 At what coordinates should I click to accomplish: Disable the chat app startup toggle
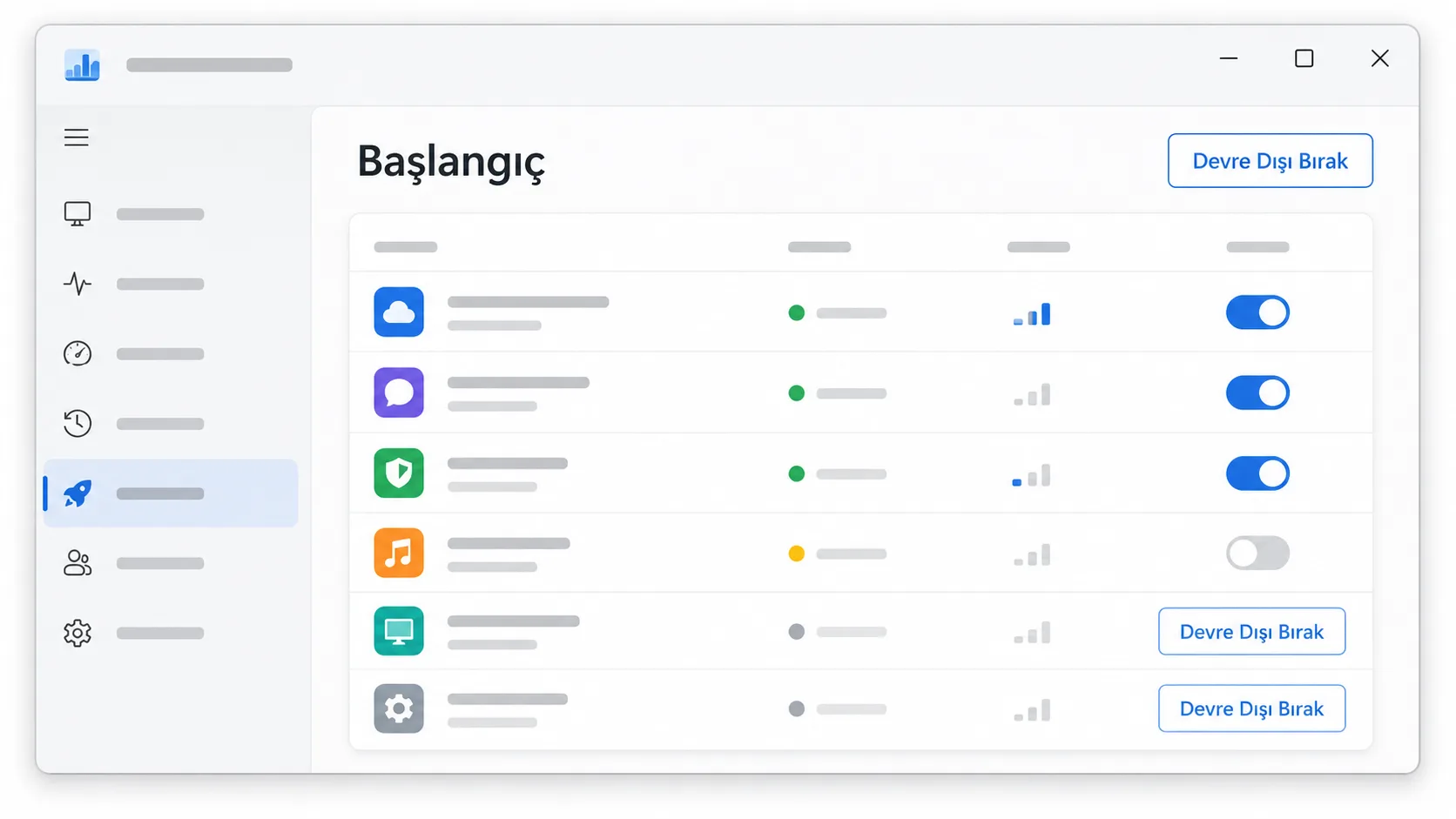pos(1257,393)
